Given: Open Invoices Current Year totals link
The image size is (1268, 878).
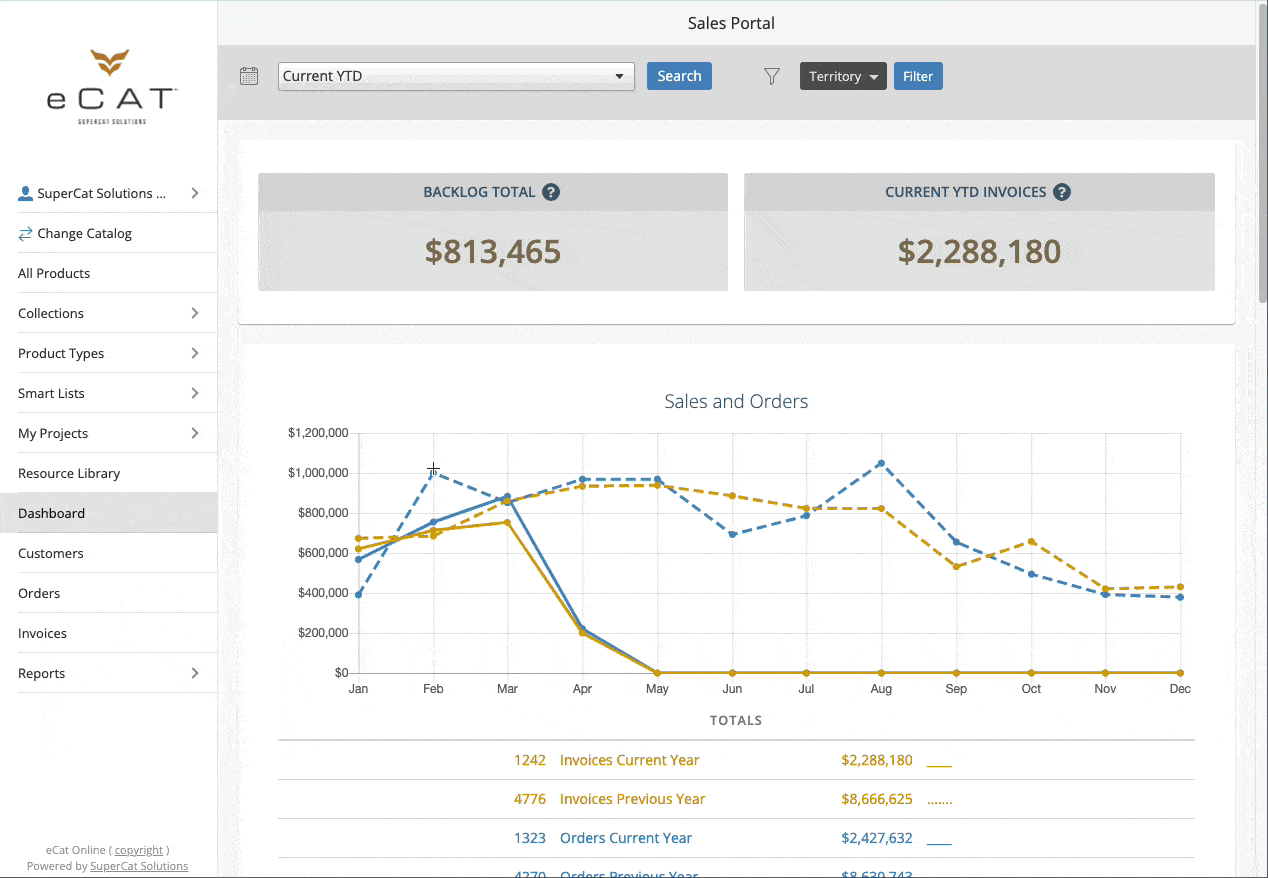Looking at the screenshot, I should tap(629, 760).
